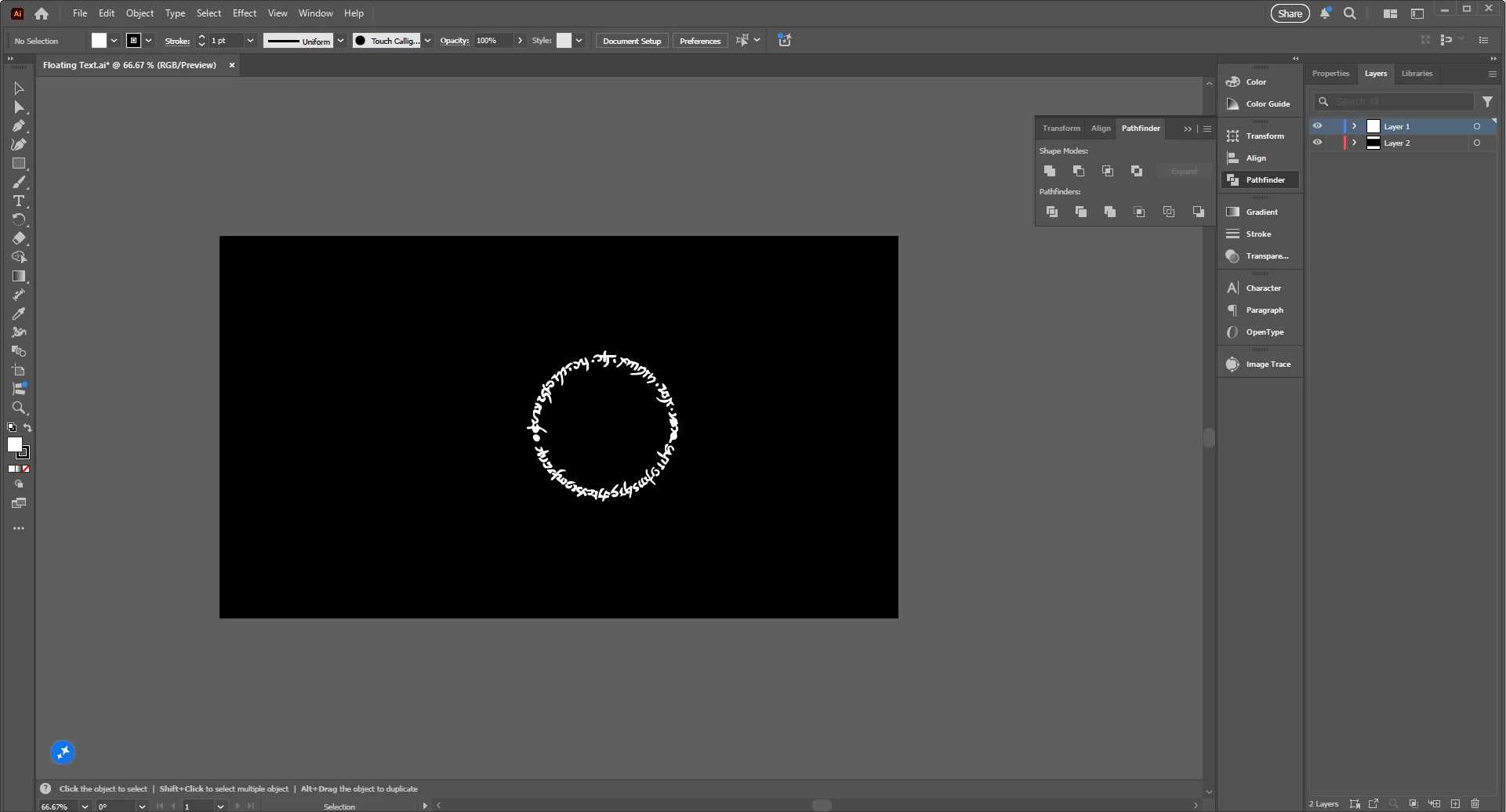Viewport: 1506px width, 812px height.
Task: Select the Pen tool
Action: click(x=19, y=126)
